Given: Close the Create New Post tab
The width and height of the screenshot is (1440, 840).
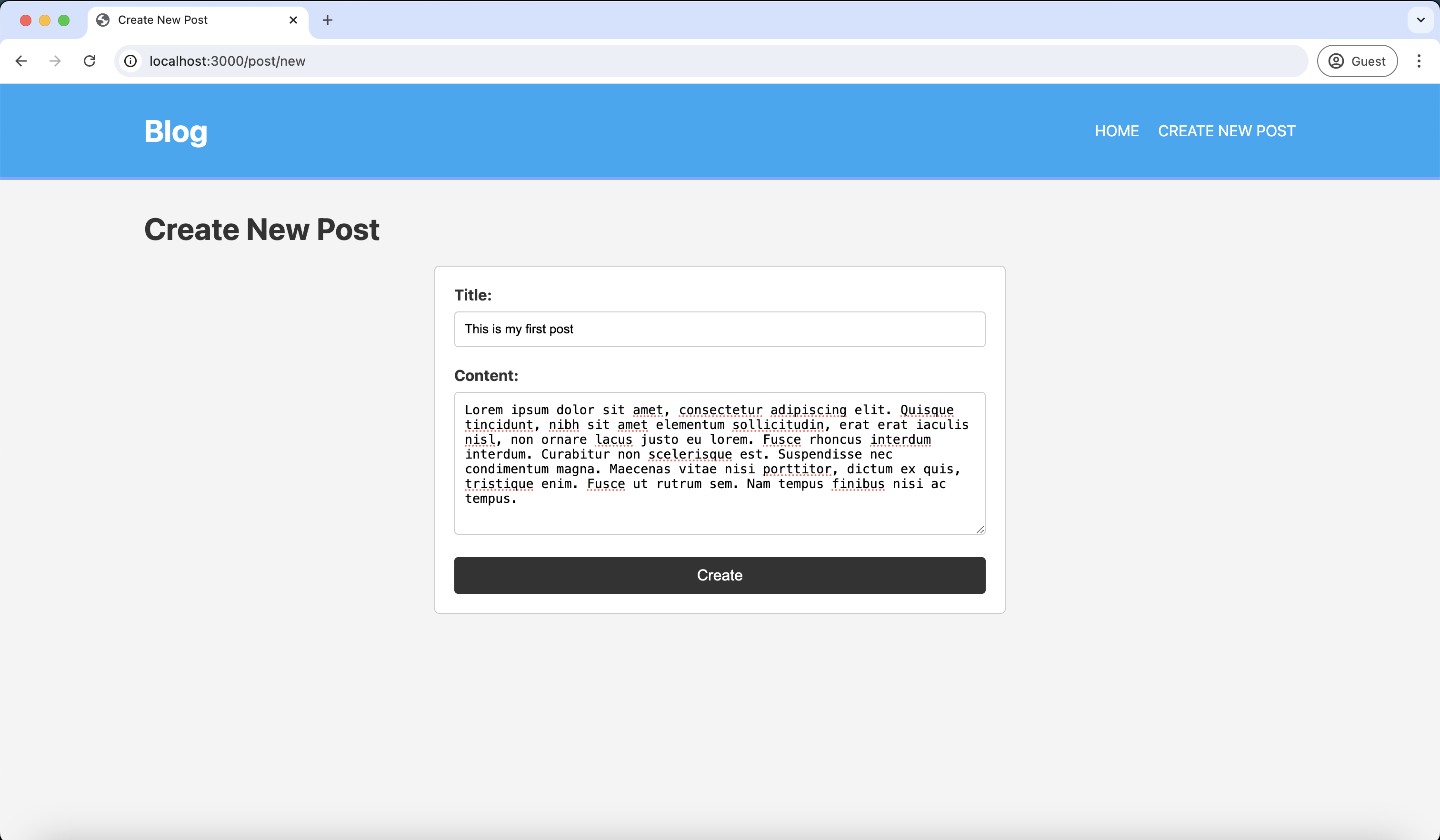Looking at the screenshot, I should [x=293, y=20].
